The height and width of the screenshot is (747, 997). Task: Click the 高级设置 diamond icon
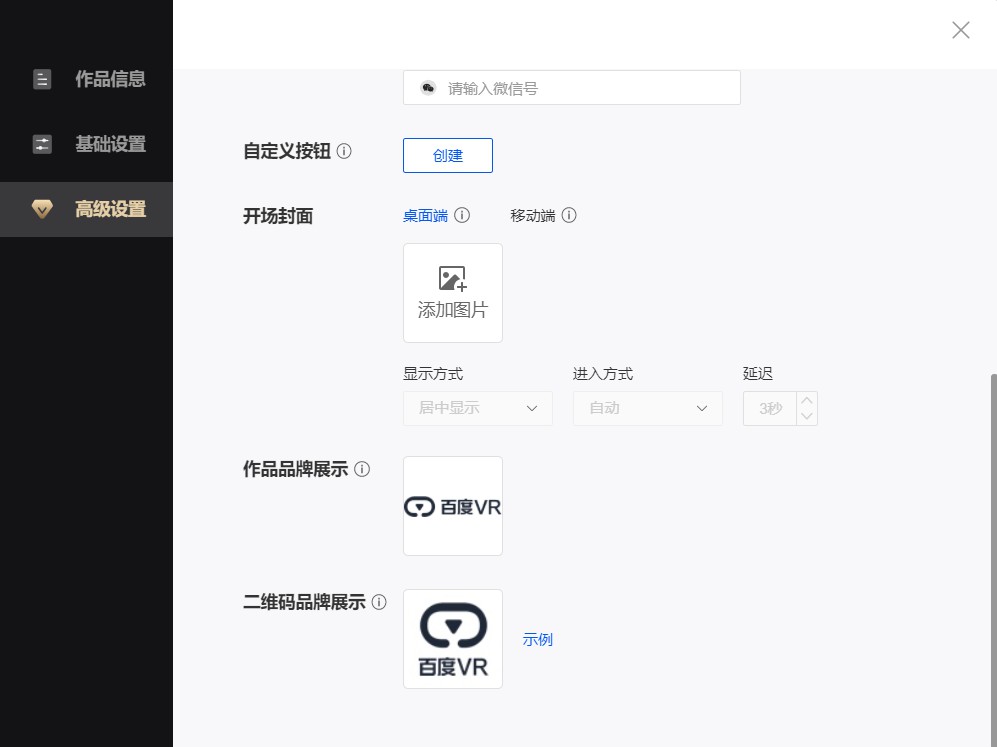tap(42, 209)
